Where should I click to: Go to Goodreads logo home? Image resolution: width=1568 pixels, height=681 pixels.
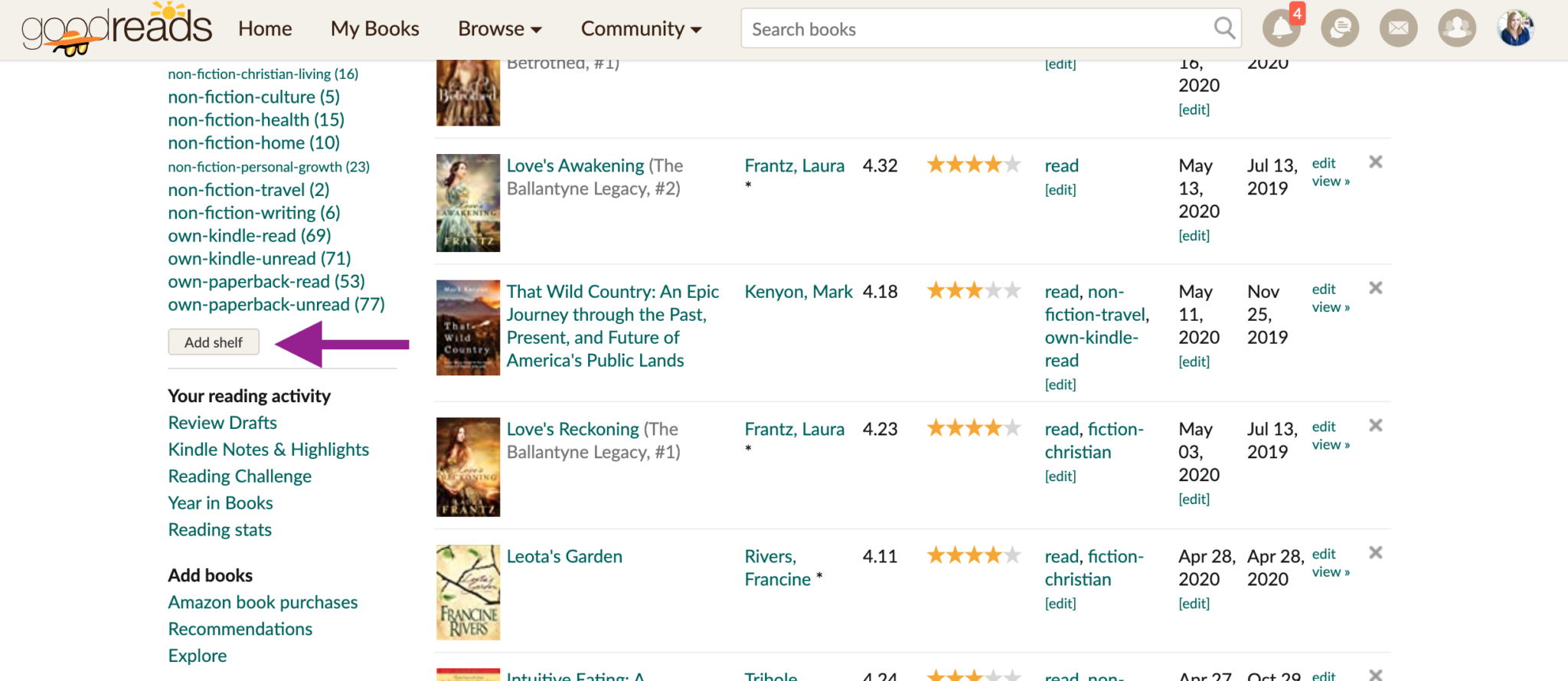[x=116, y=29]
